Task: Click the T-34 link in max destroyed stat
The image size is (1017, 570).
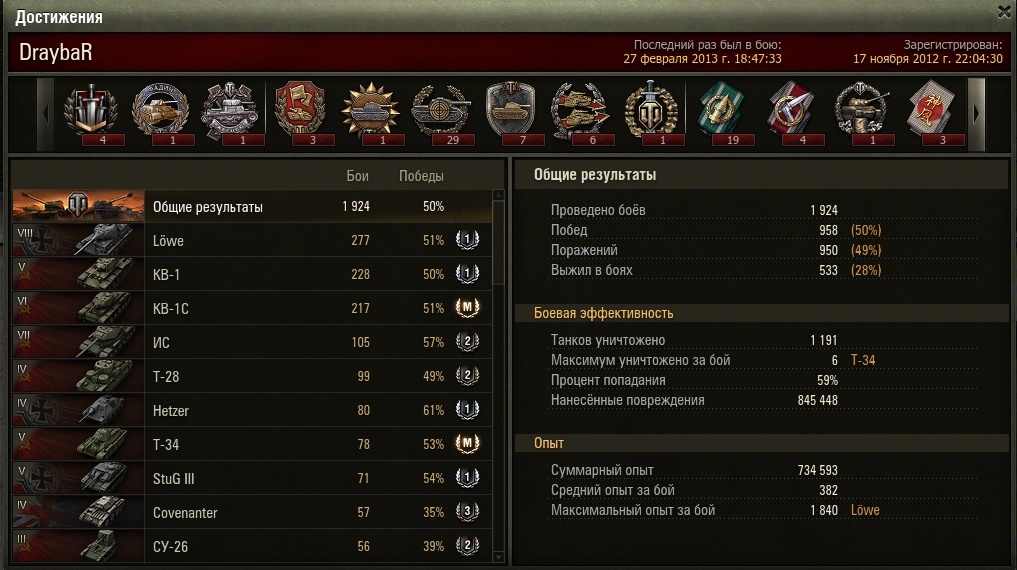Action: (x=863, y=360)
